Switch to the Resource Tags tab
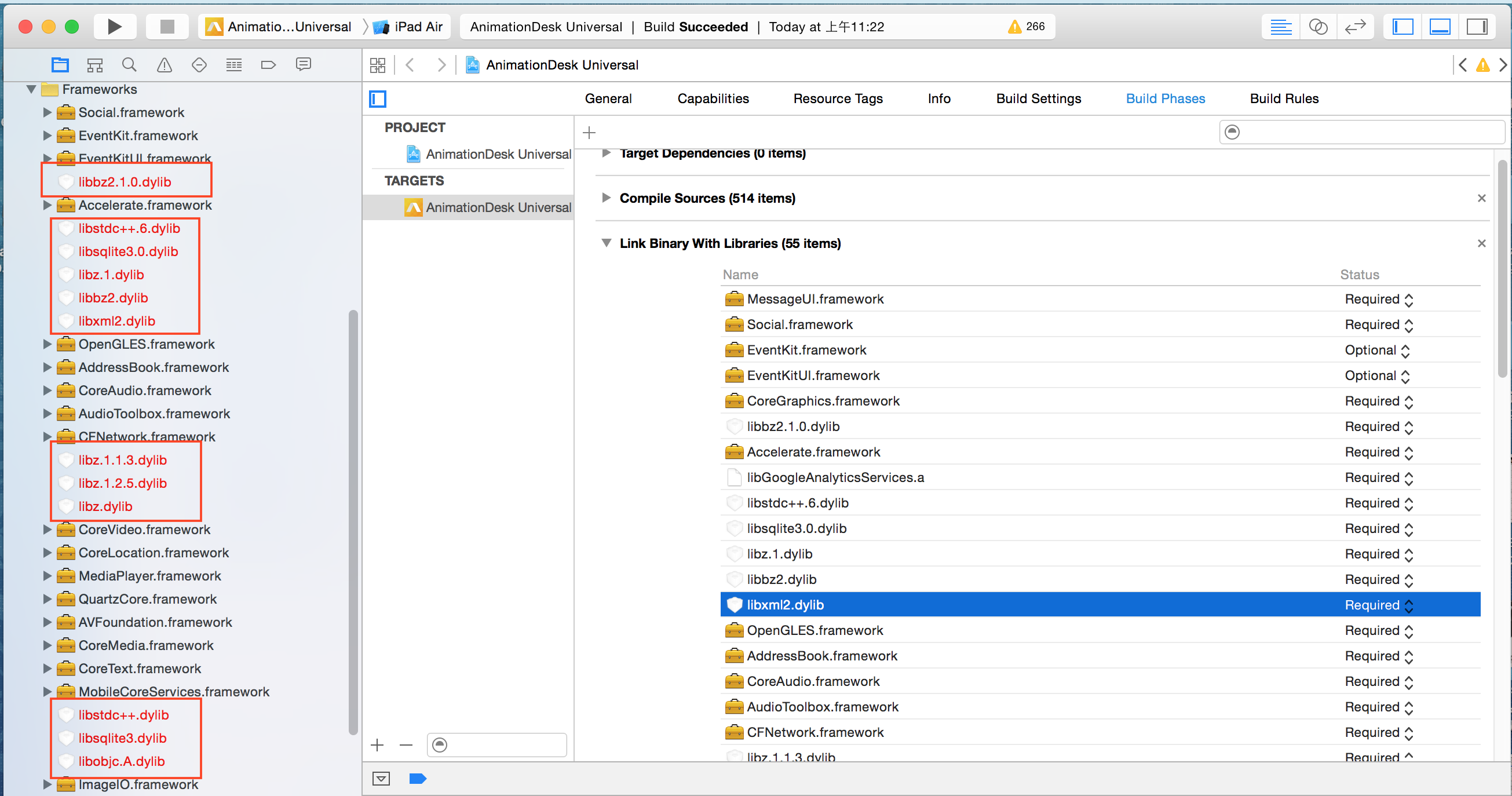1512x796 pixels. (x=838, y=98)
